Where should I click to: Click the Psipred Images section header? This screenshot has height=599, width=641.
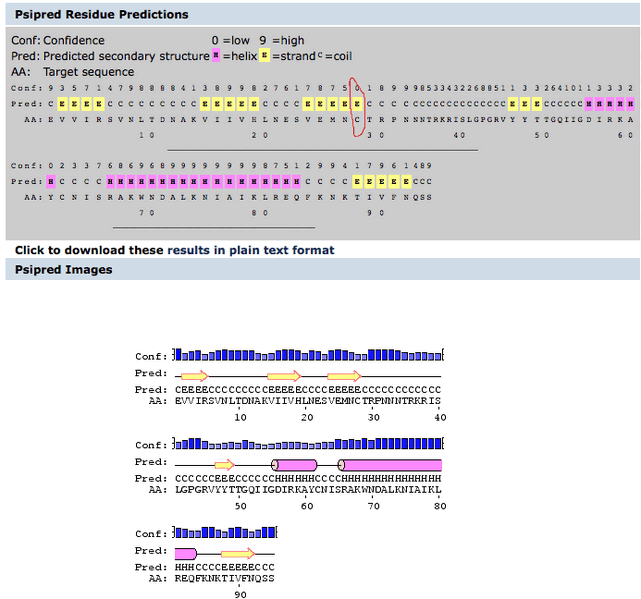point(64,269)
